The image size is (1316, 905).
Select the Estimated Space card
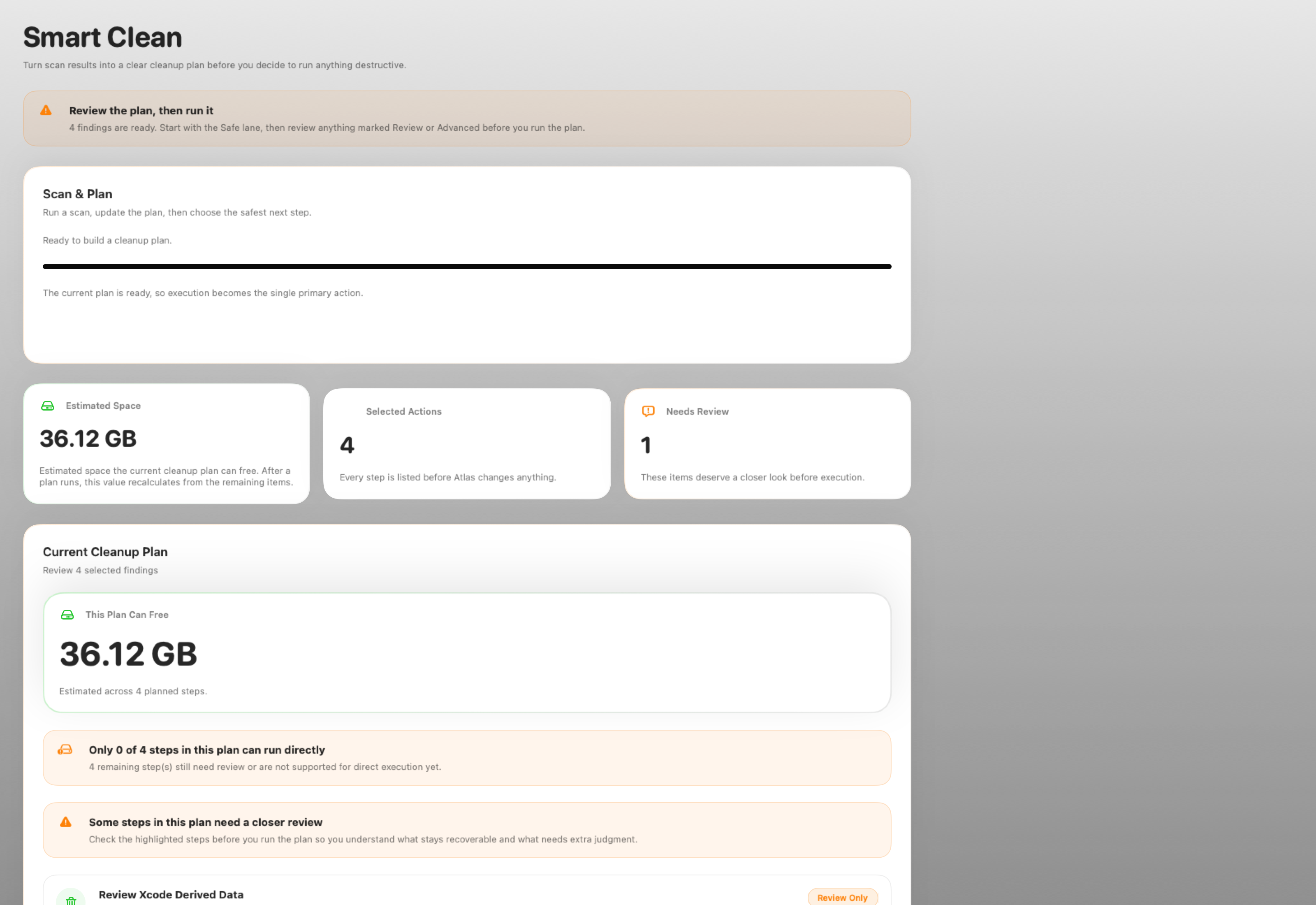(x=166, y=443)
